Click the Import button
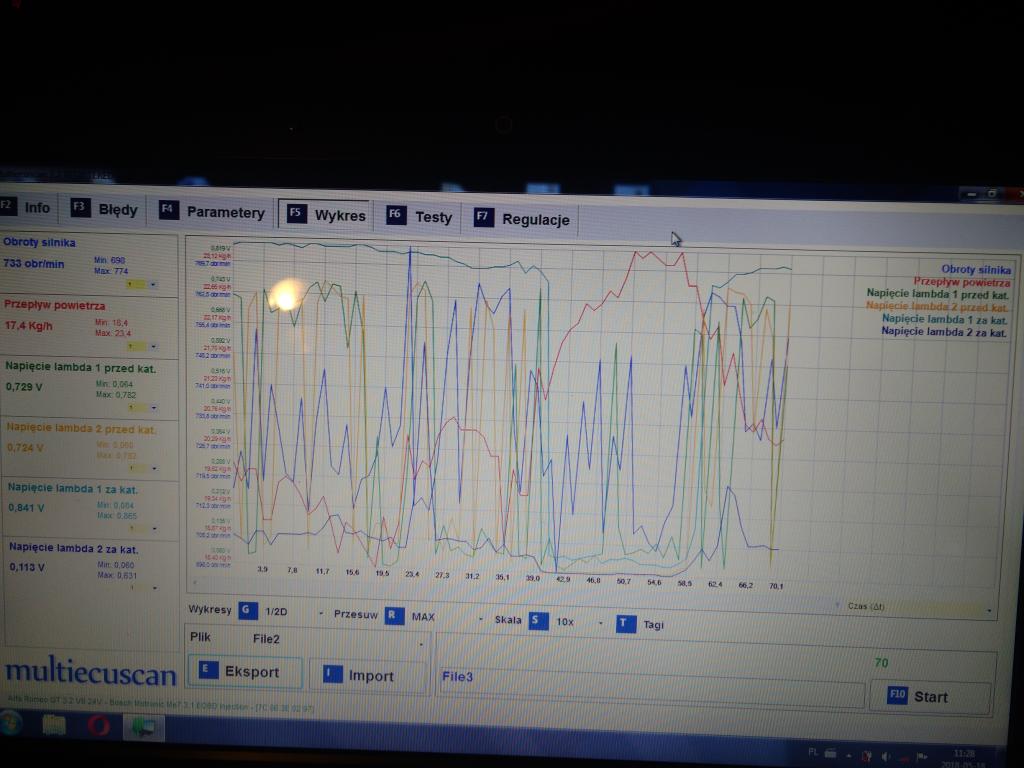1024x768 pixels. (368, 675)
